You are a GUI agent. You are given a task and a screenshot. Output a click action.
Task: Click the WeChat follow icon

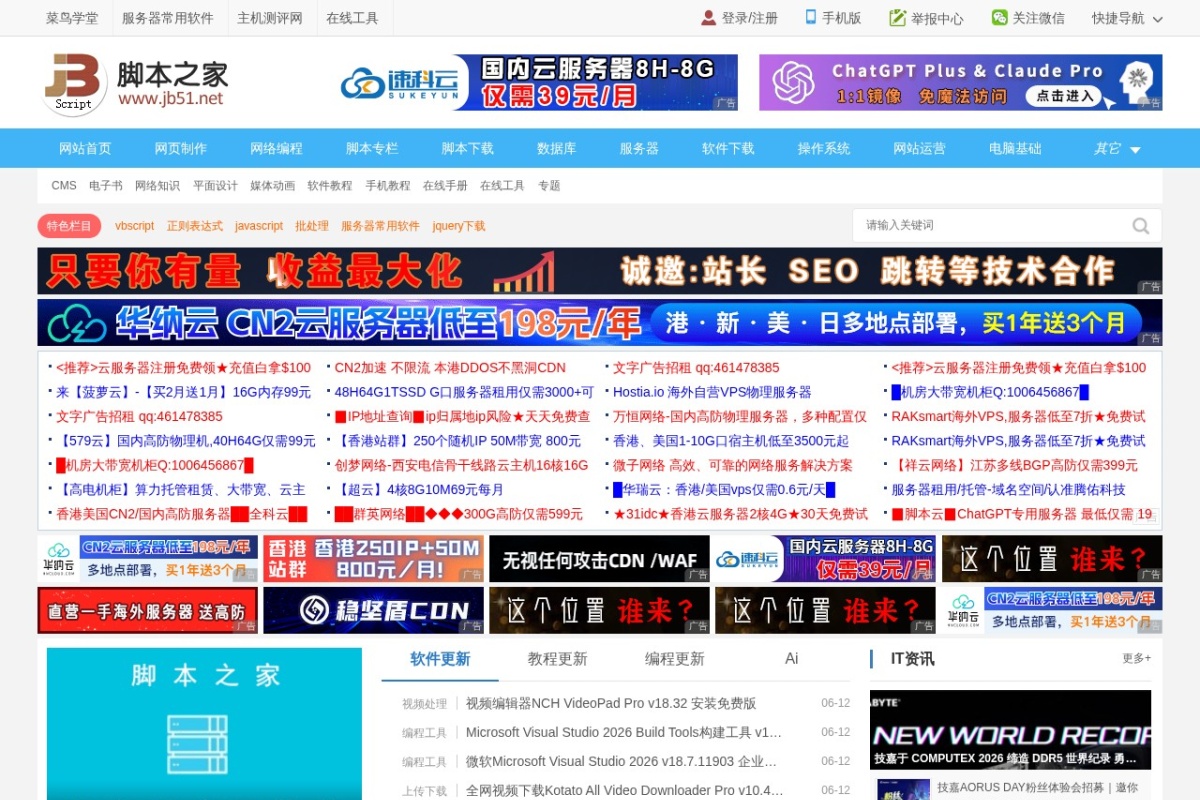pos(999,18)
